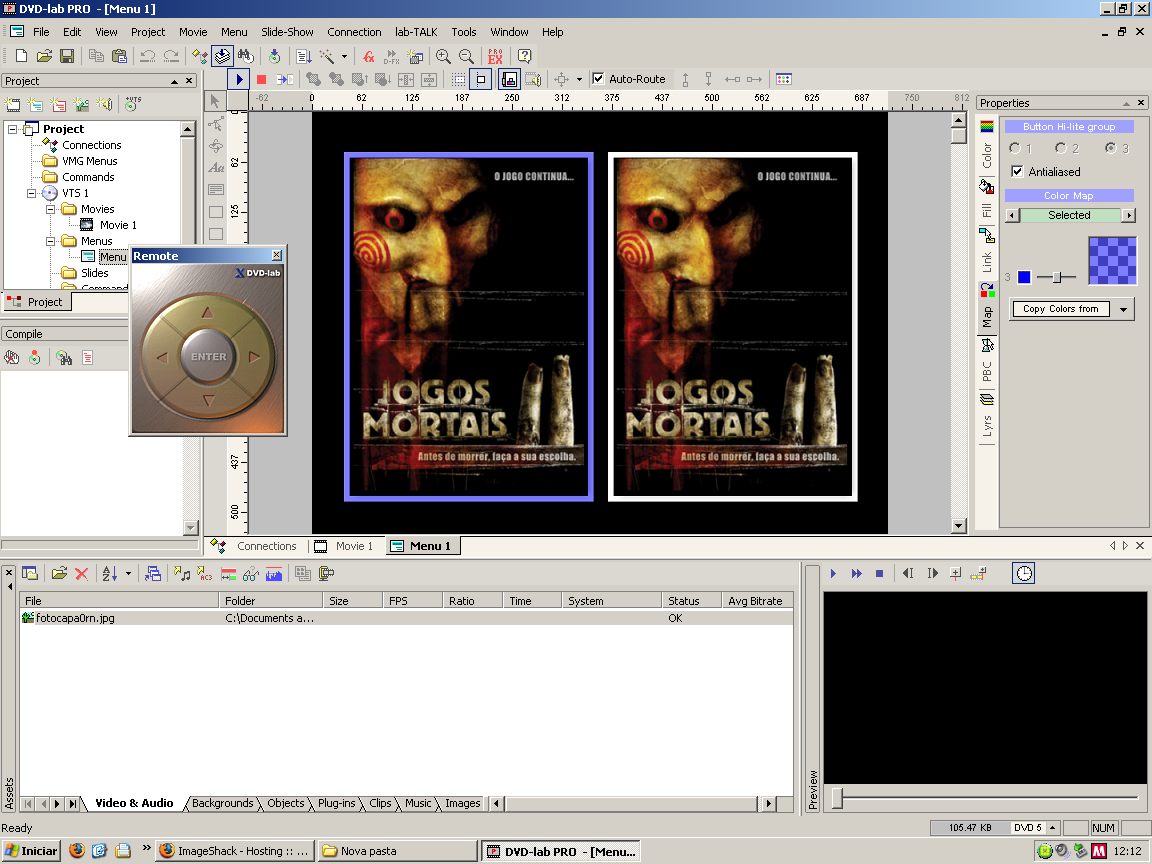1152x864 pixels.
Task: Open a project with the folder icon
Action: click(44, 56)
